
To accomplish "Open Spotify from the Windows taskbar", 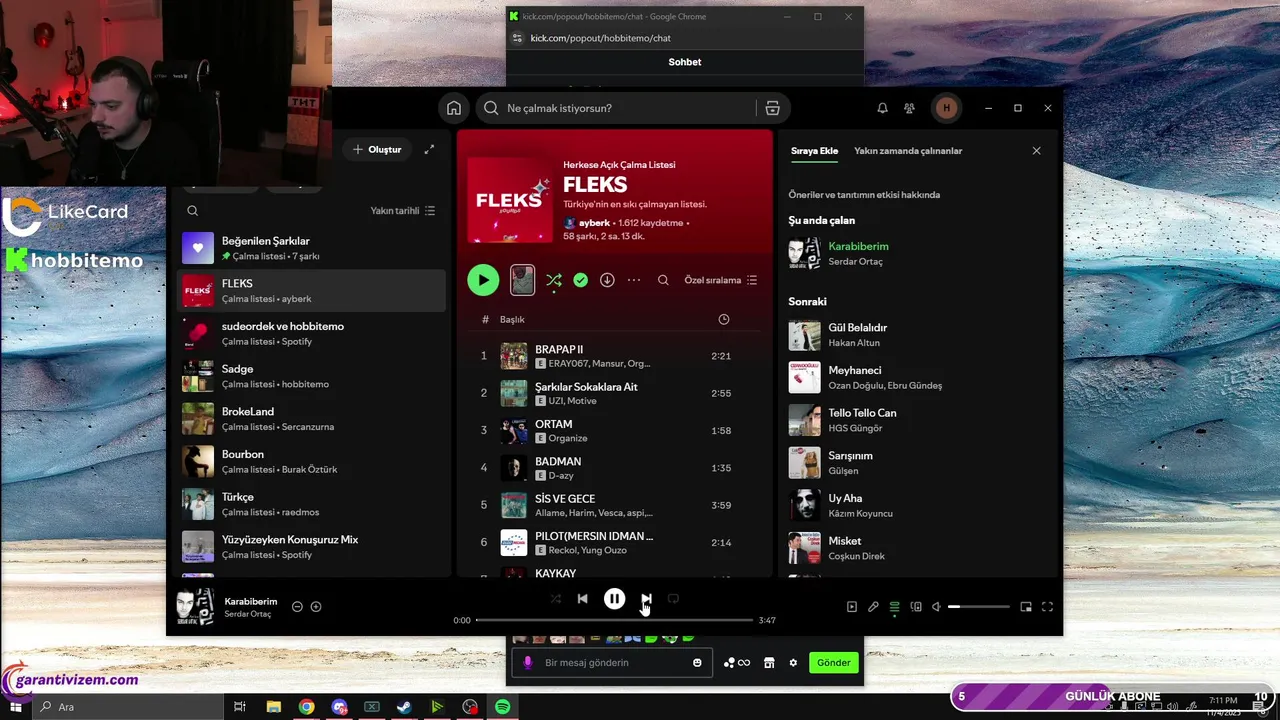I will pyautogui.click(x=503, y=707).
